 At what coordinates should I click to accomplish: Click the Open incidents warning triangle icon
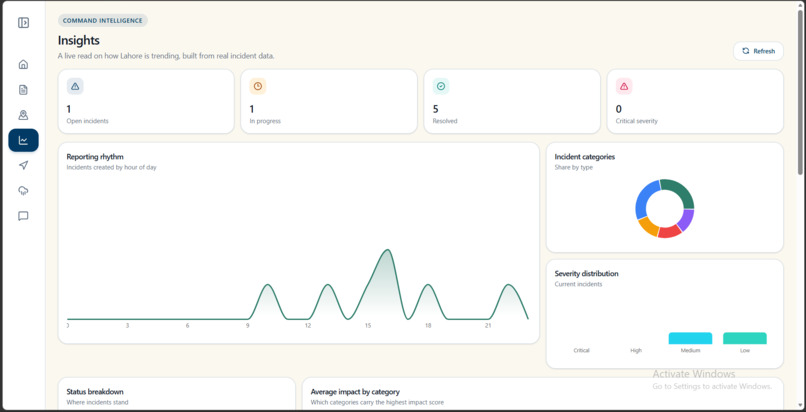[x=75, y=86]
